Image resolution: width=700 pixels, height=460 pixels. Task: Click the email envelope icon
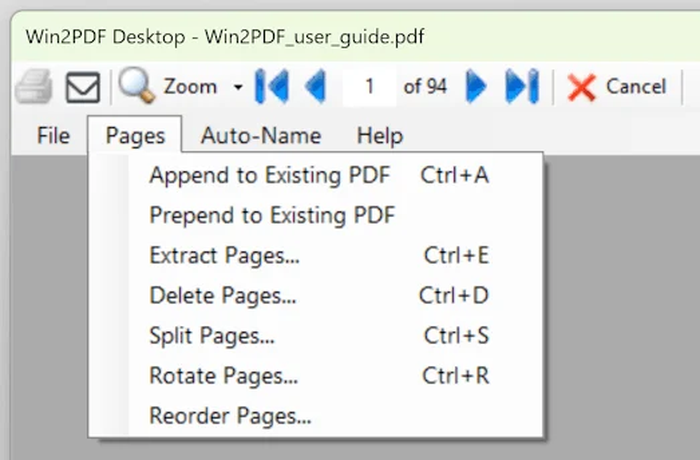point(83,87)
